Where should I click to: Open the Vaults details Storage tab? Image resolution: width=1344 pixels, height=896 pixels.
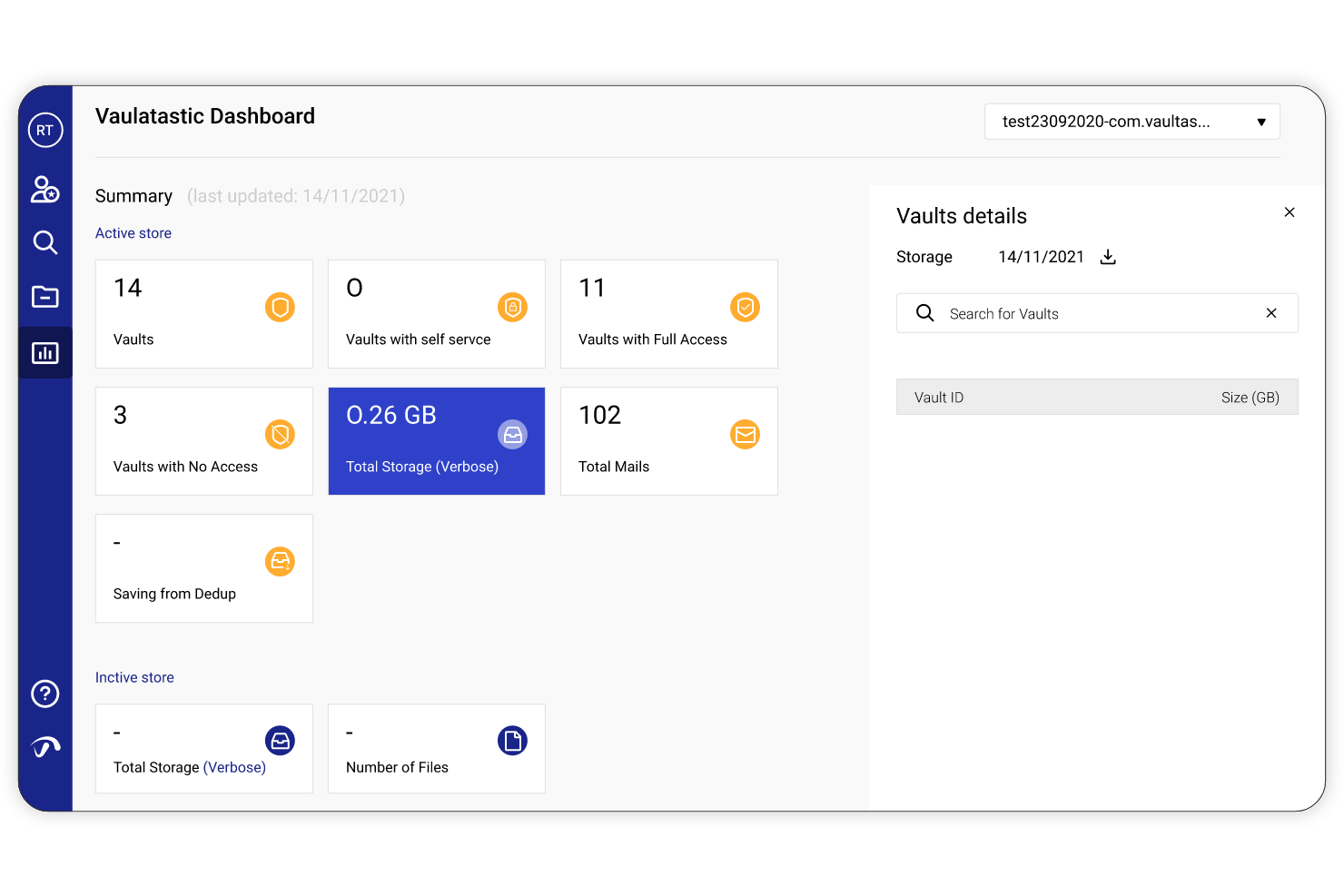[x=924, y=257]
